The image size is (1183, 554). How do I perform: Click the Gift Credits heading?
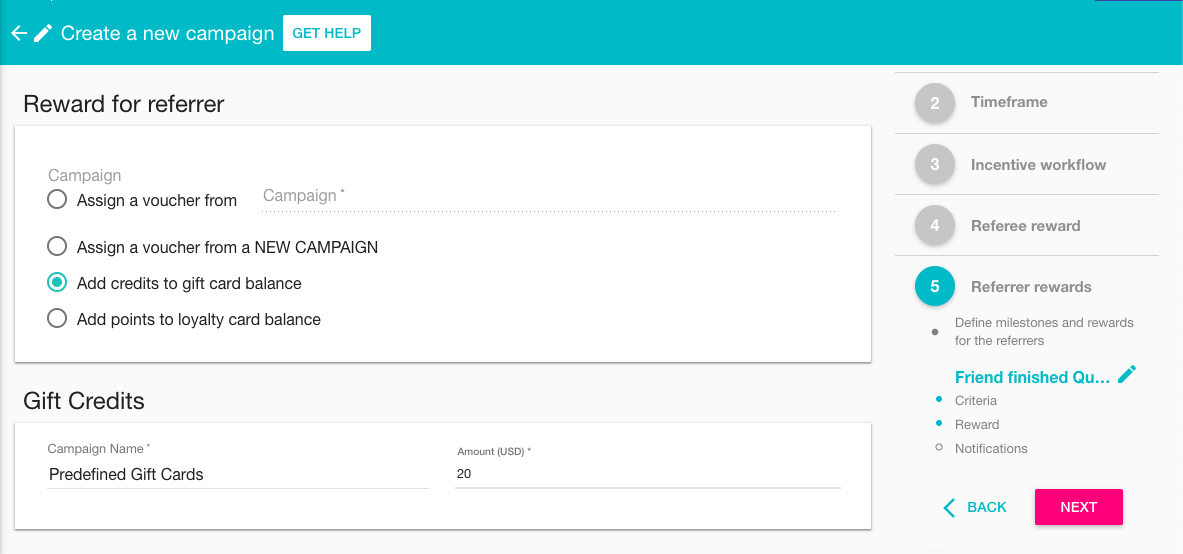tap(84, 400)
